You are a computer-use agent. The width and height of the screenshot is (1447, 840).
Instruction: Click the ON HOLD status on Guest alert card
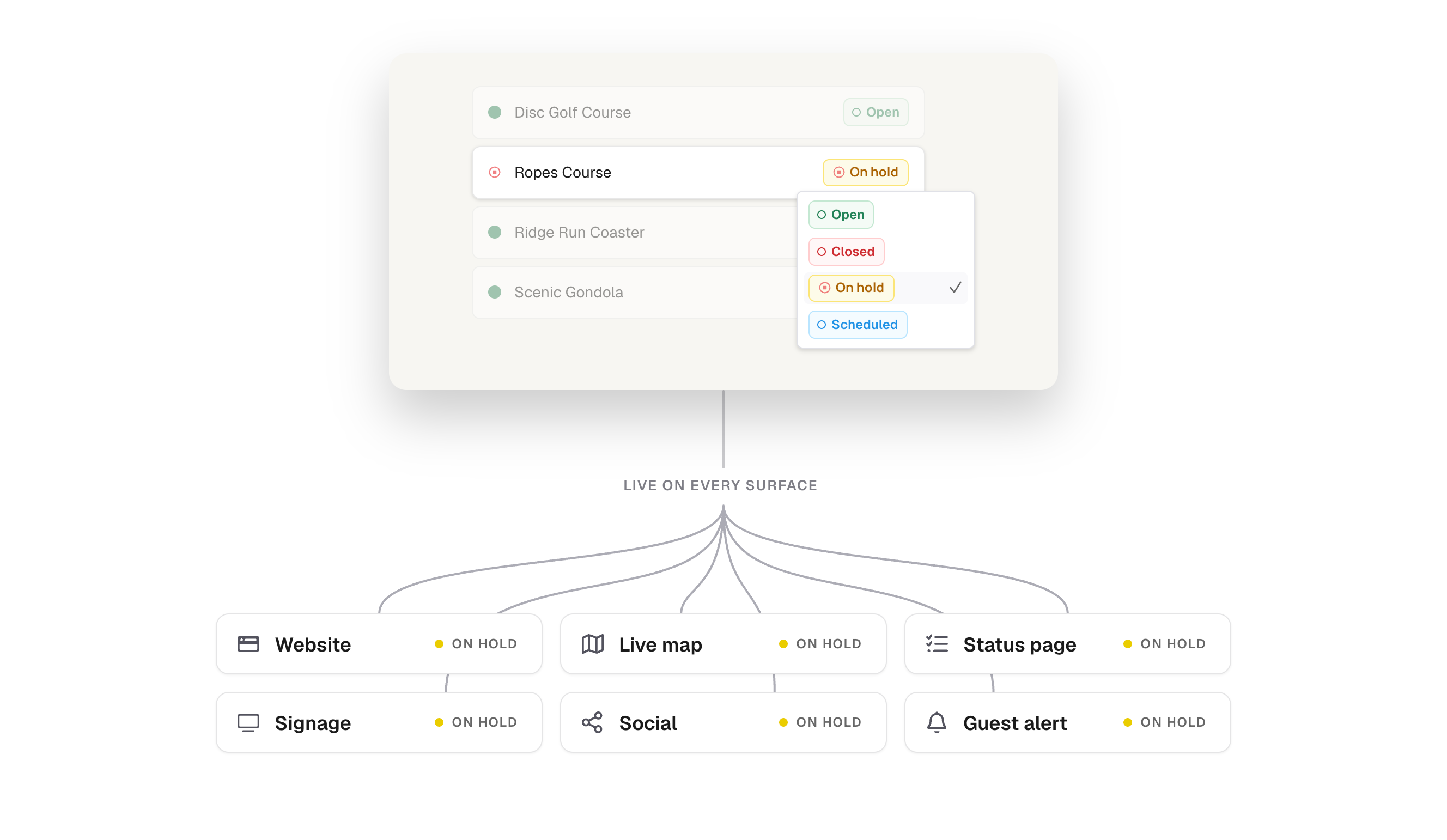[x=1165, y=723]
